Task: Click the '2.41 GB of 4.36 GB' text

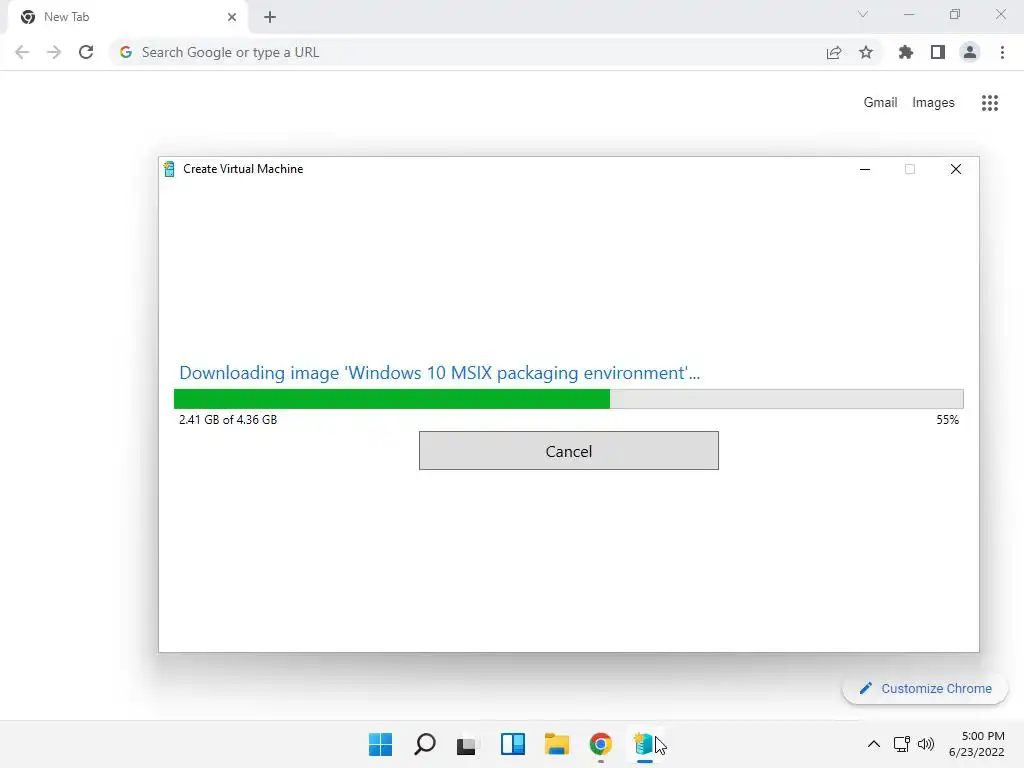Action: click(228, 420)
